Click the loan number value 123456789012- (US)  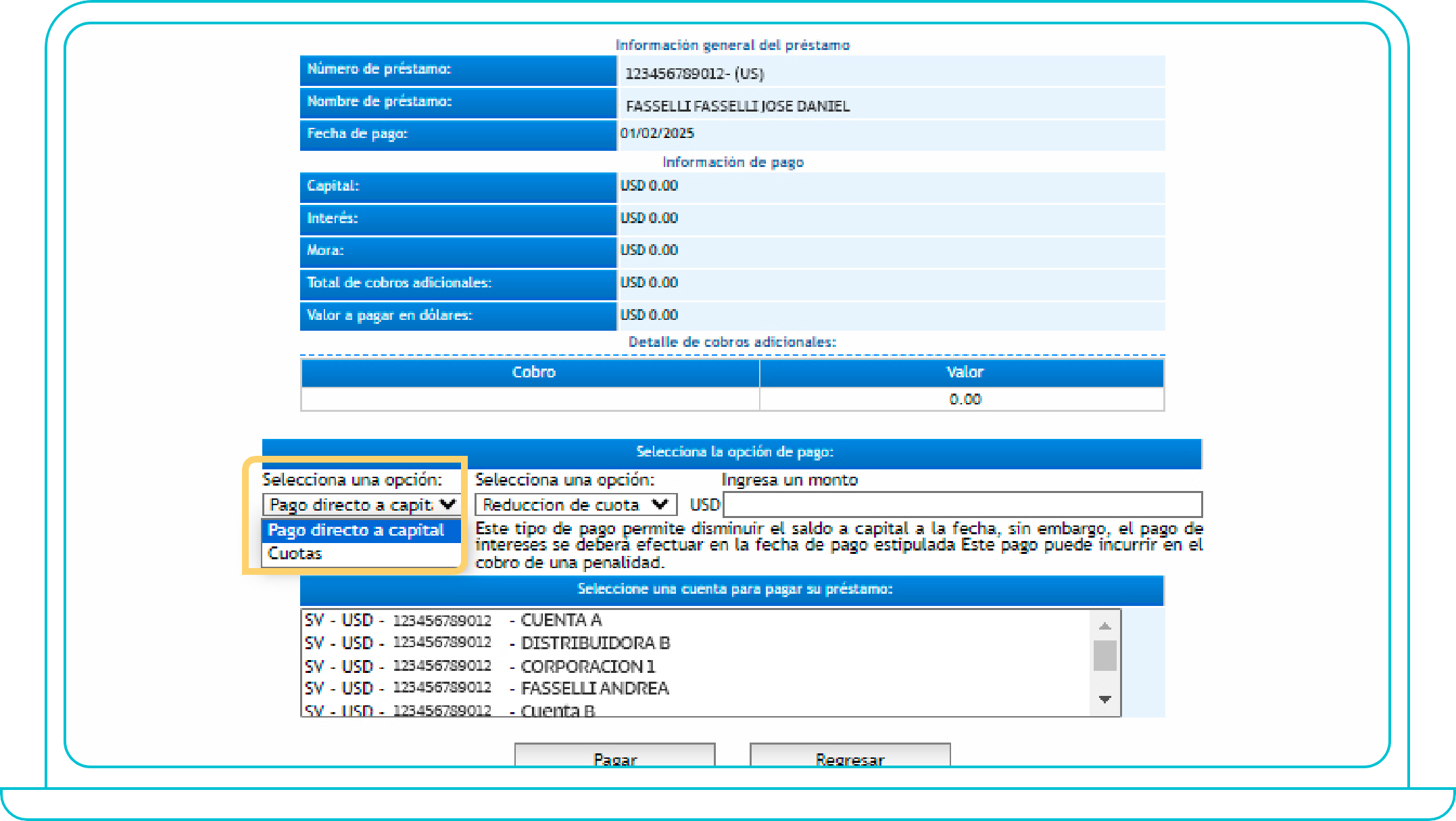(x=694, y=74)
